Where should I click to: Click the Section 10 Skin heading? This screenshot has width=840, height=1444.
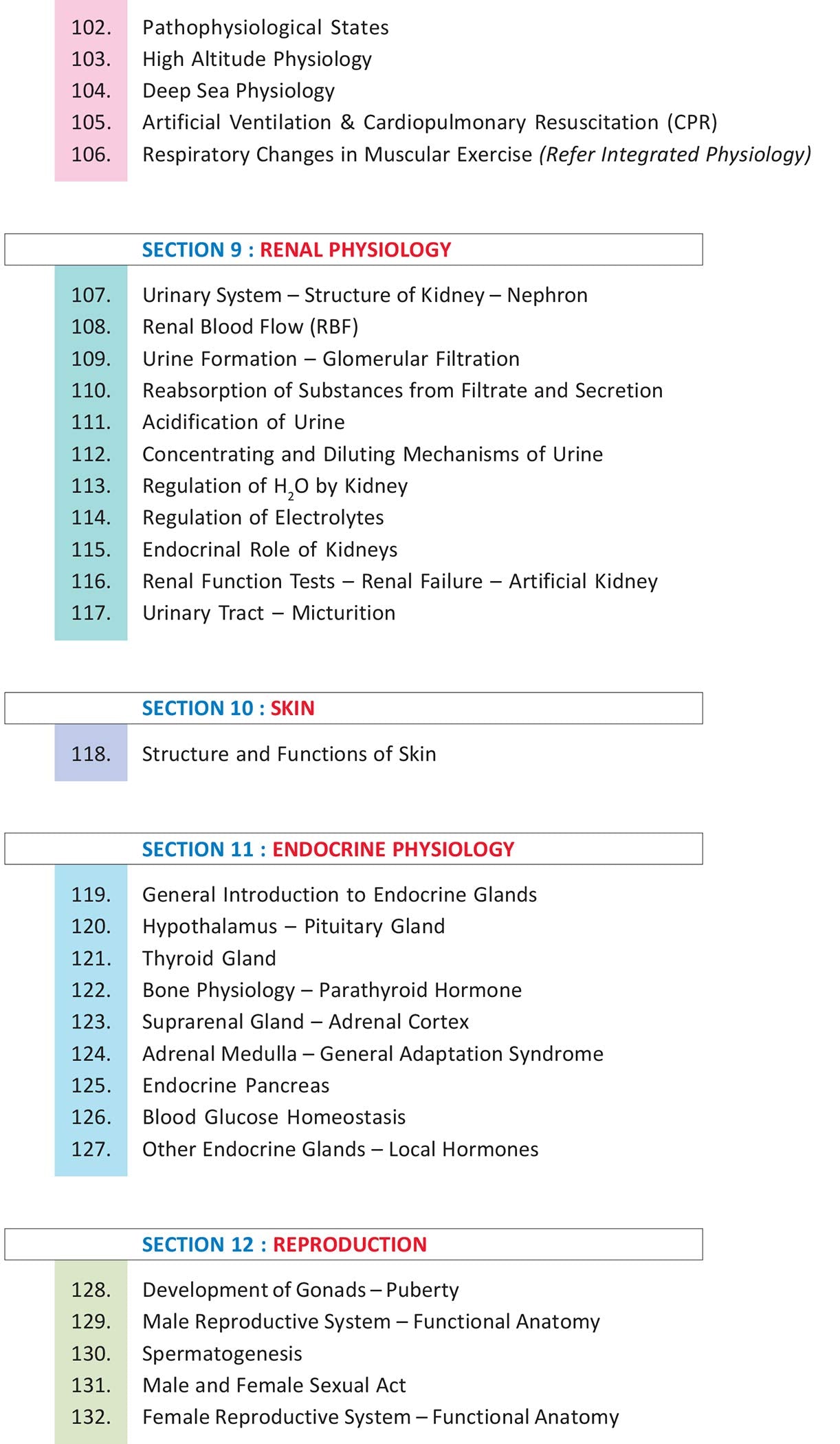tap(228, 708)
